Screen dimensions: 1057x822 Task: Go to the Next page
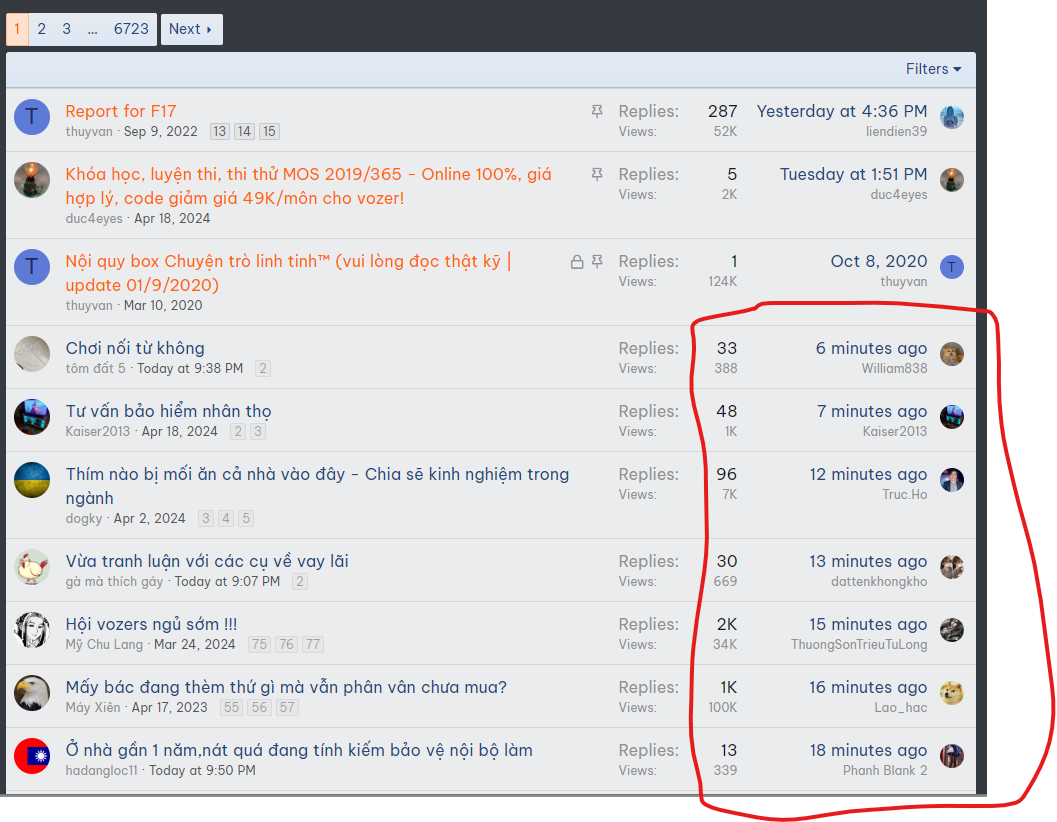click(x=191, y=29)
